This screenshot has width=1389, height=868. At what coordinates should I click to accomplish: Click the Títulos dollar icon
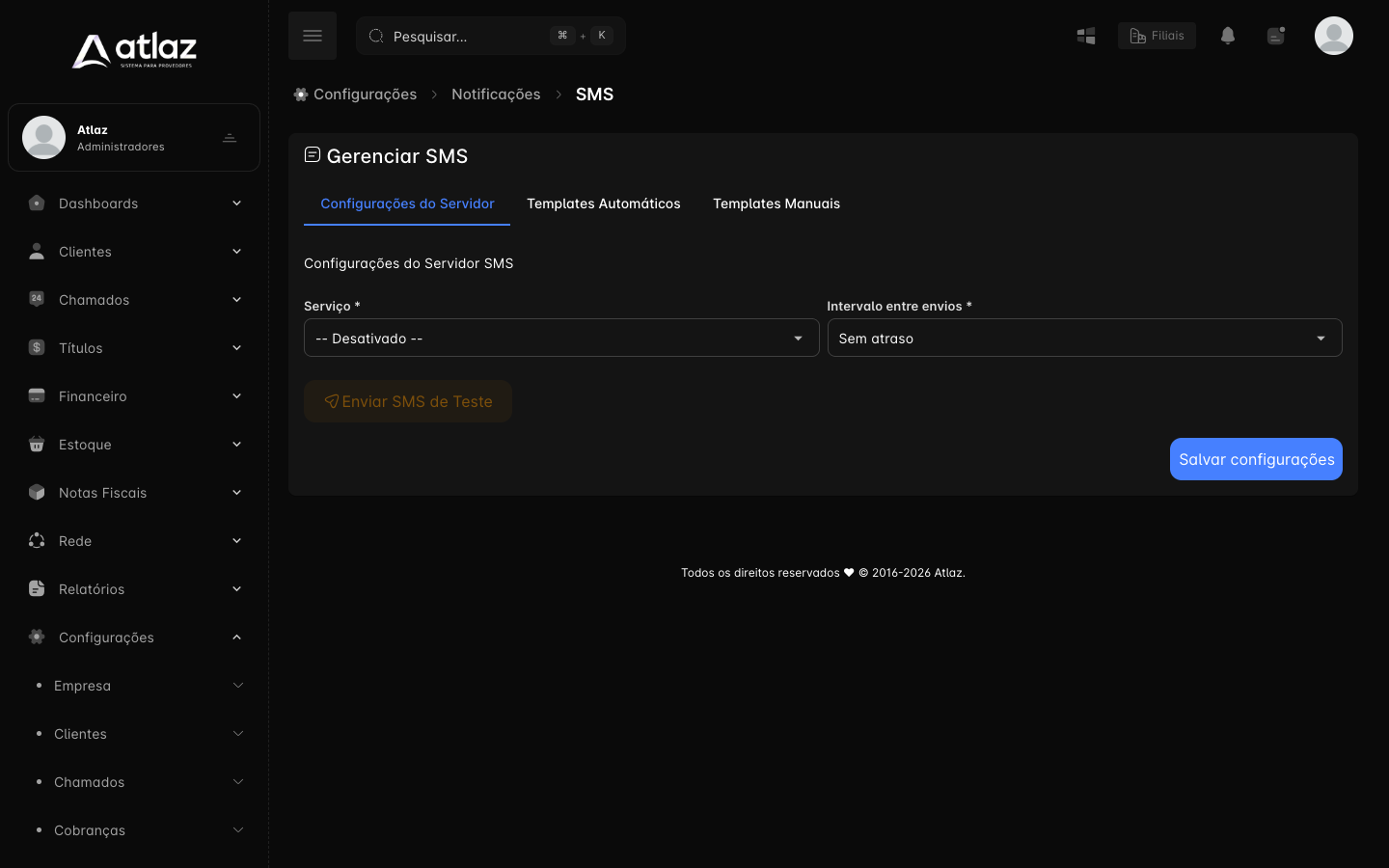point(37,347)
